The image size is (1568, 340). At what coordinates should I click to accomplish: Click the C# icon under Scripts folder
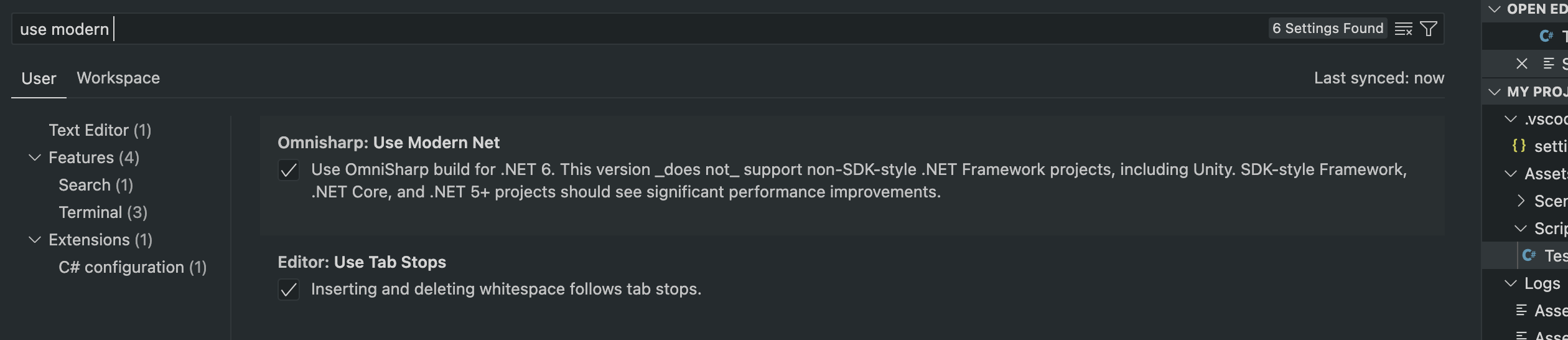click(1529, 255)
